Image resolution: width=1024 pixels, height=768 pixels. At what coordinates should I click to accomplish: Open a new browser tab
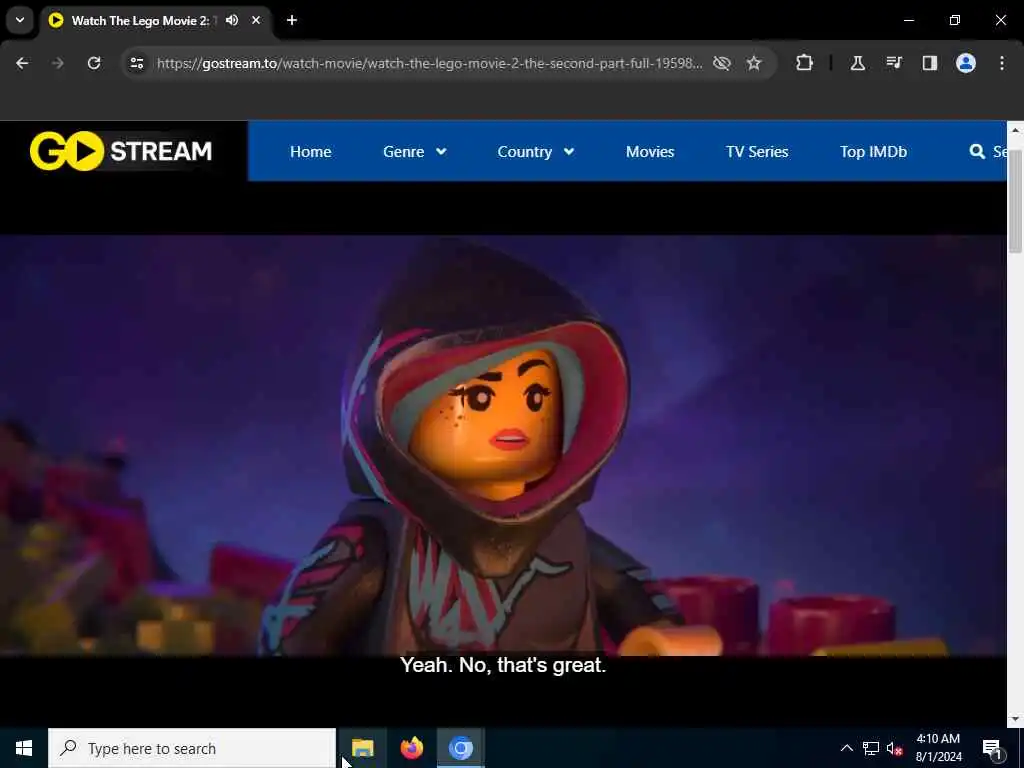pos(292,20)
